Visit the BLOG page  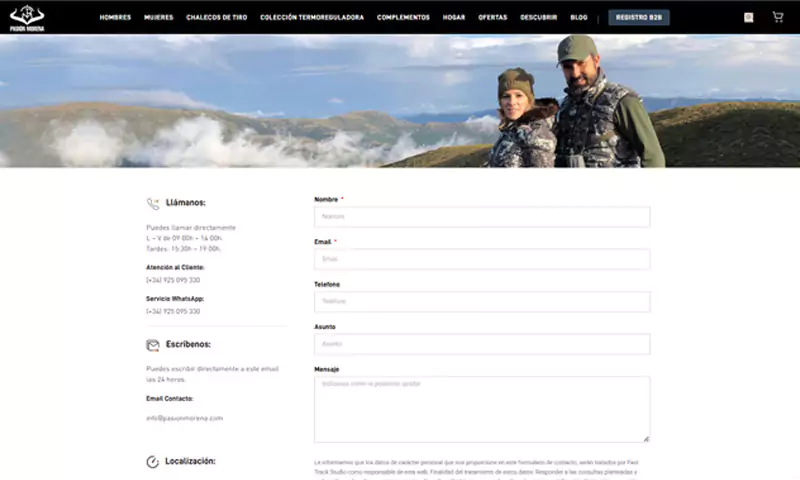click(579, 17)
